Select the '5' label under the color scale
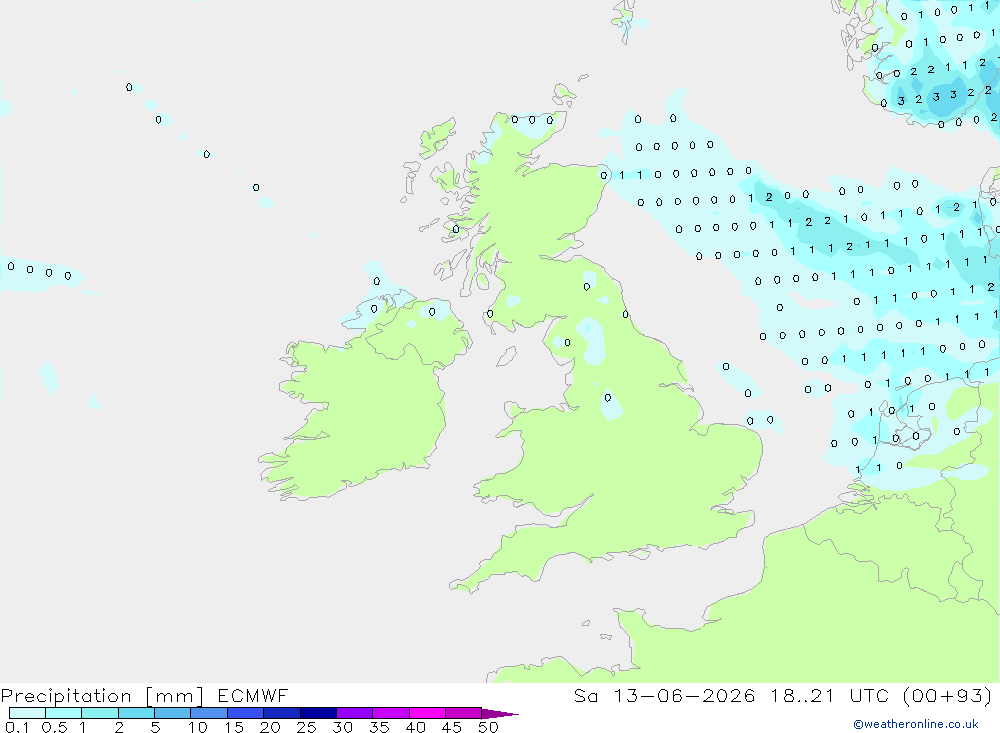Viewport: 1000px width, 733px height. click(x=155, y=727)
